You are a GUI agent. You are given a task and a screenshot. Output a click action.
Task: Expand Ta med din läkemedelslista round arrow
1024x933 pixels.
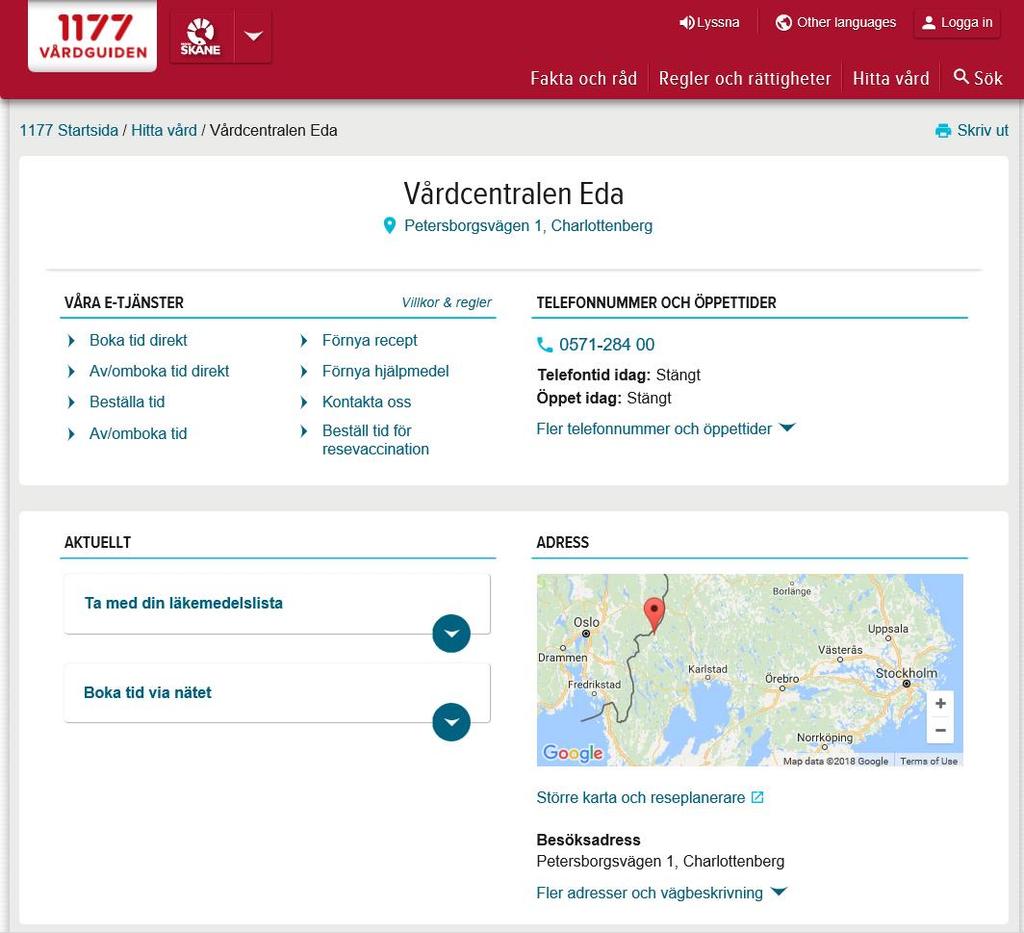[x=451, y=633]
